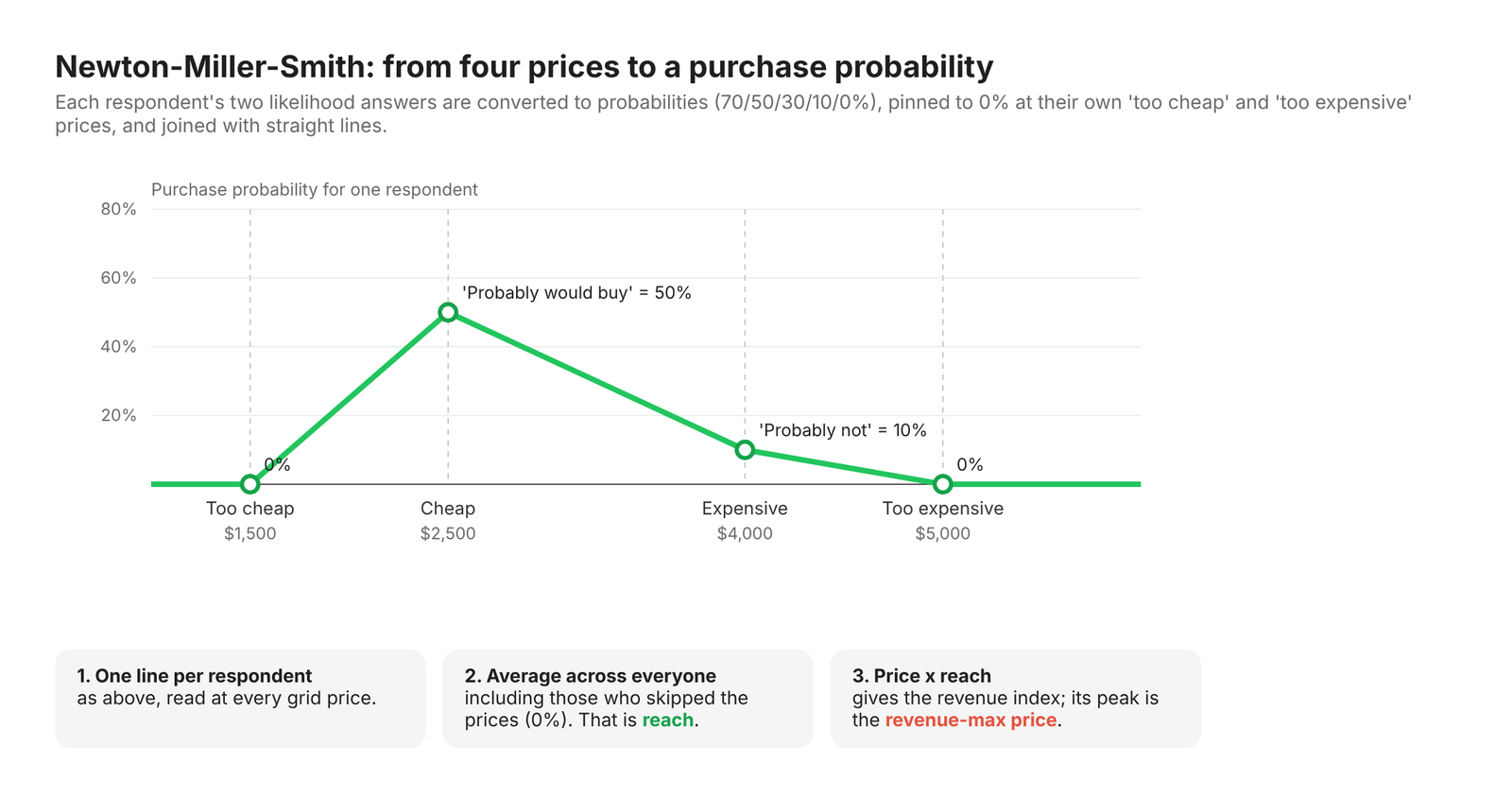Click the 'One line per respondent' card
Screen dimensions: 1512x798
(x=240, y=699)
